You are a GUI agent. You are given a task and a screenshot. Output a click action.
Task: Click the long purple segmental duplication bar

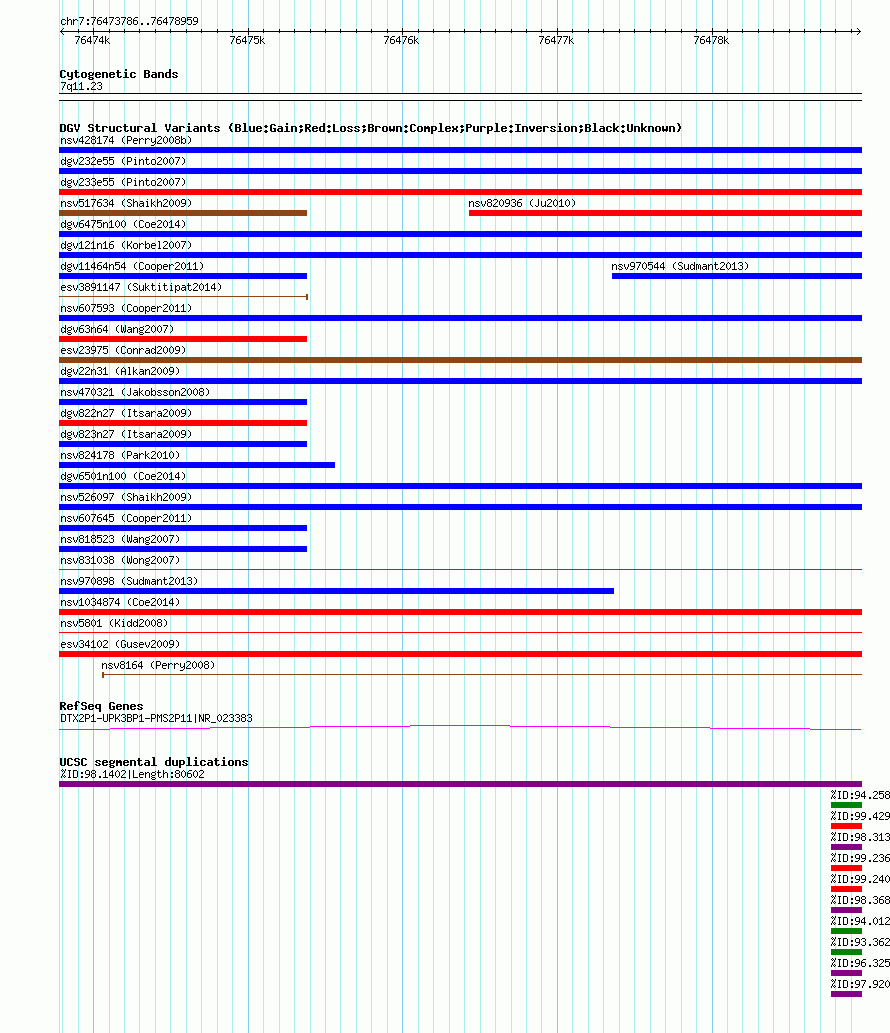pyautogui.click(x=460, y=784)
